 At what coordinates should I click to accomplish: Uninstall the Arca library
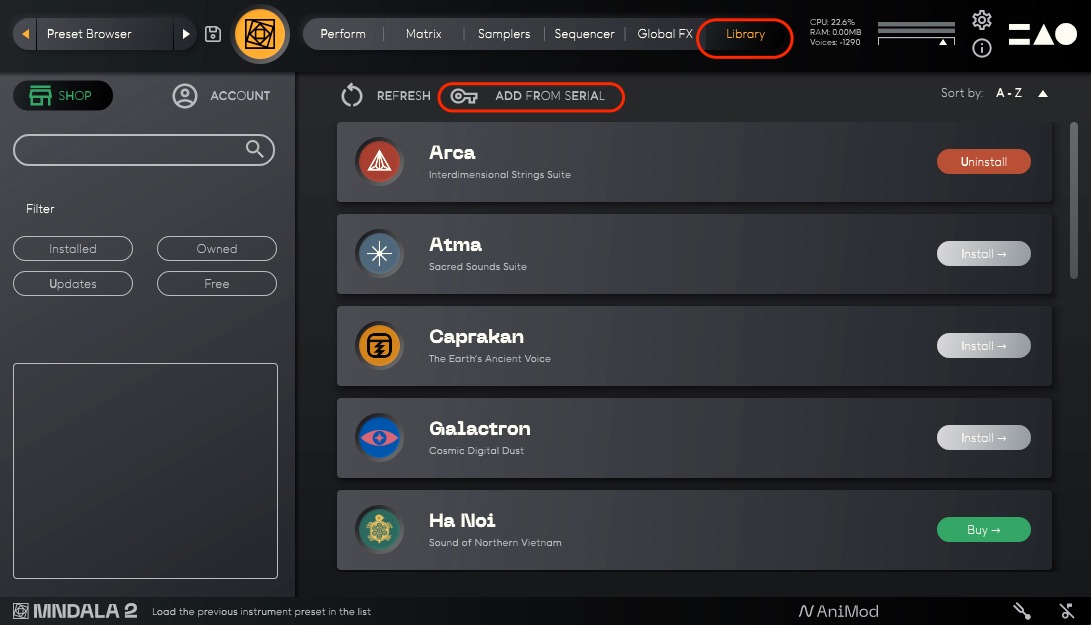pyautogui.click(x=984, y=161)
